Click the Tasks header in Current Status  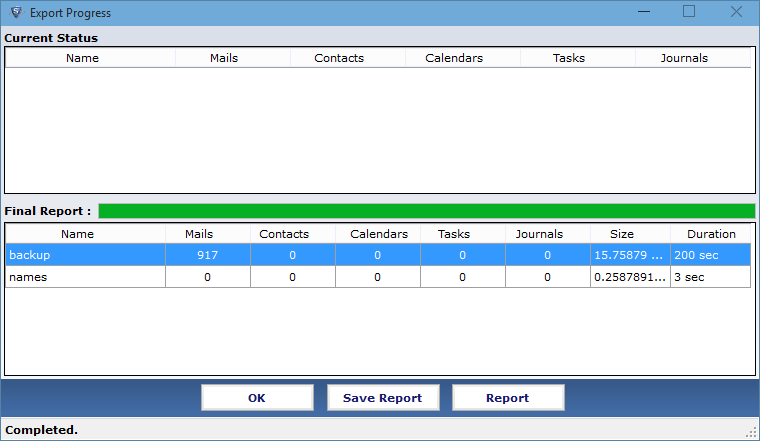[569, 58]
